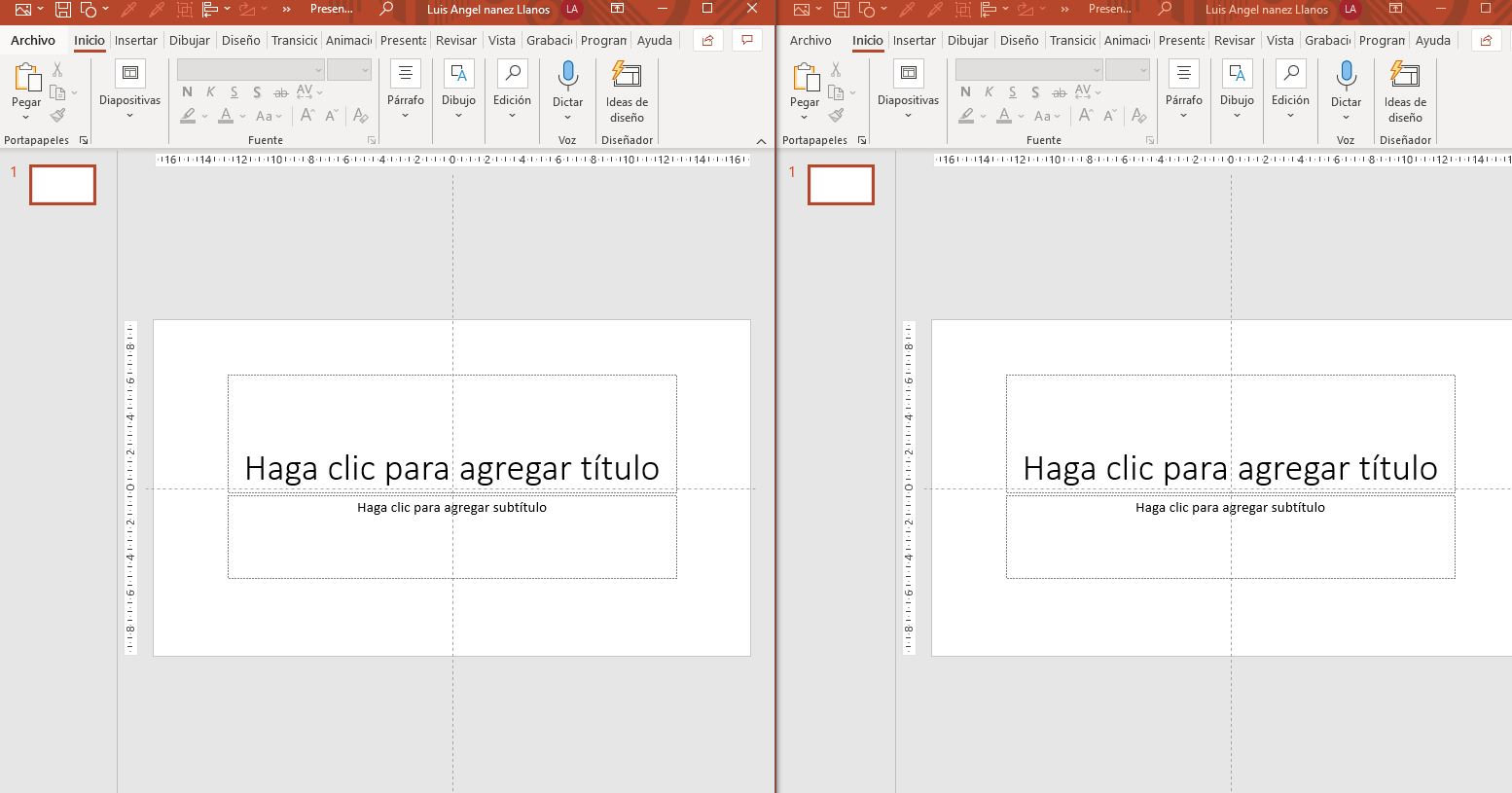
Task: Switch to Vista tab in right window
Action: click(x=1280, y=41)
